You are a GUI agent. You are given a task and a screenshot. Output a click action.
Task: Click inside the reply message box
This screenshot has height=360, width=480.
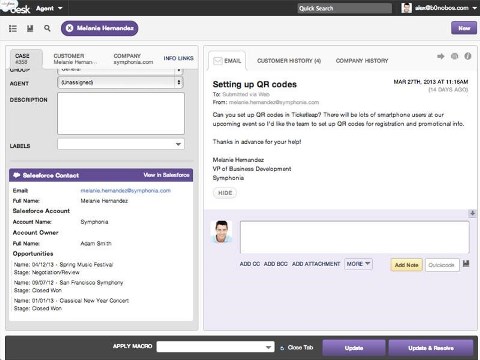coord(355,237)
